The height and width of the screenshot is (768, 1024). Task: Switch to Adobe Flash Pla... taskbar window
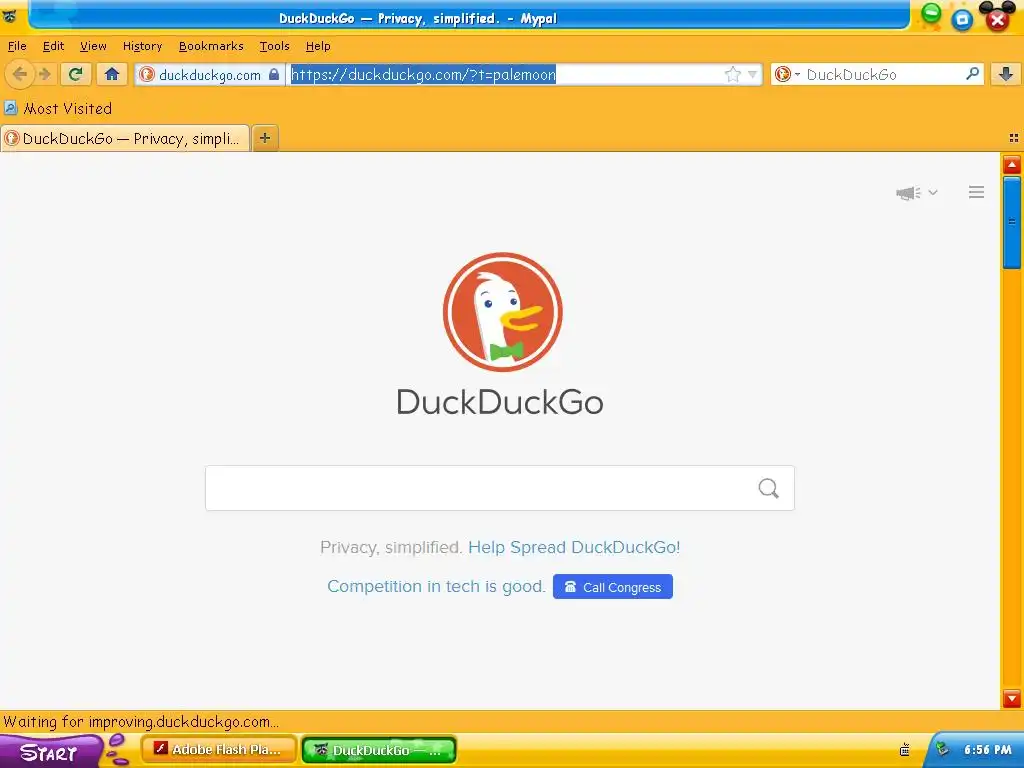coord(219,750)
